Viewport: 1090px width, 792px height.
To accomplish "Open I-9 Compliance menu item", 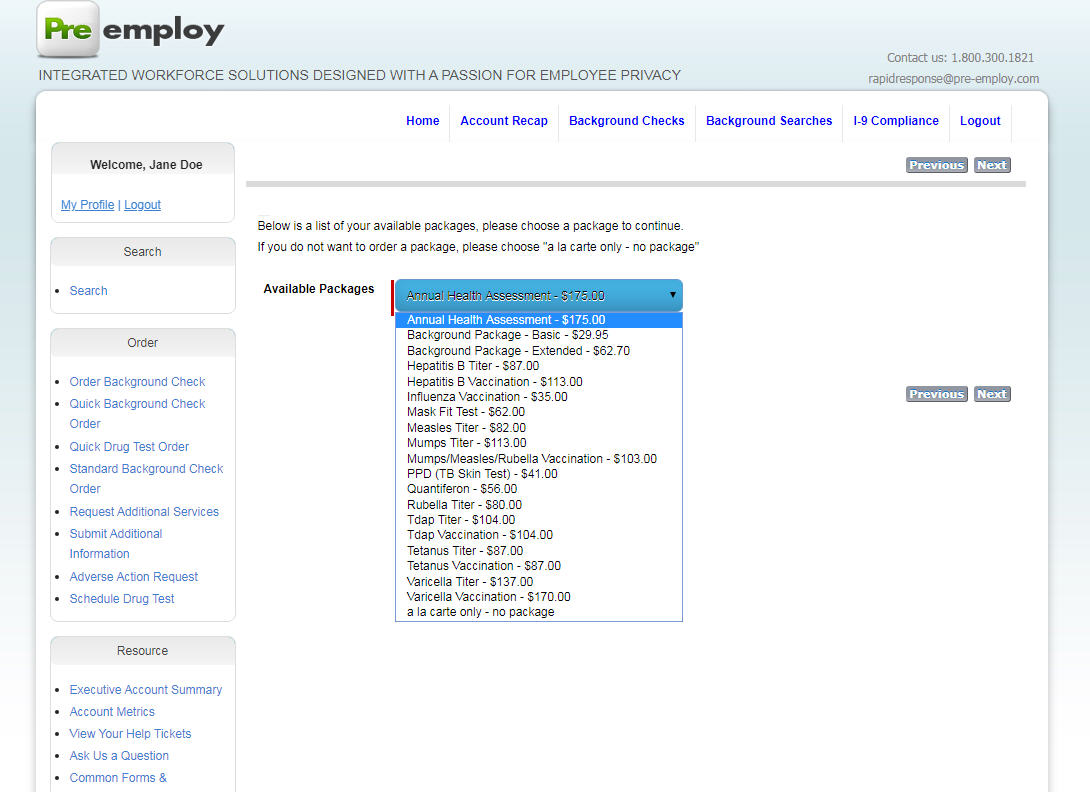I will point(895,121).
